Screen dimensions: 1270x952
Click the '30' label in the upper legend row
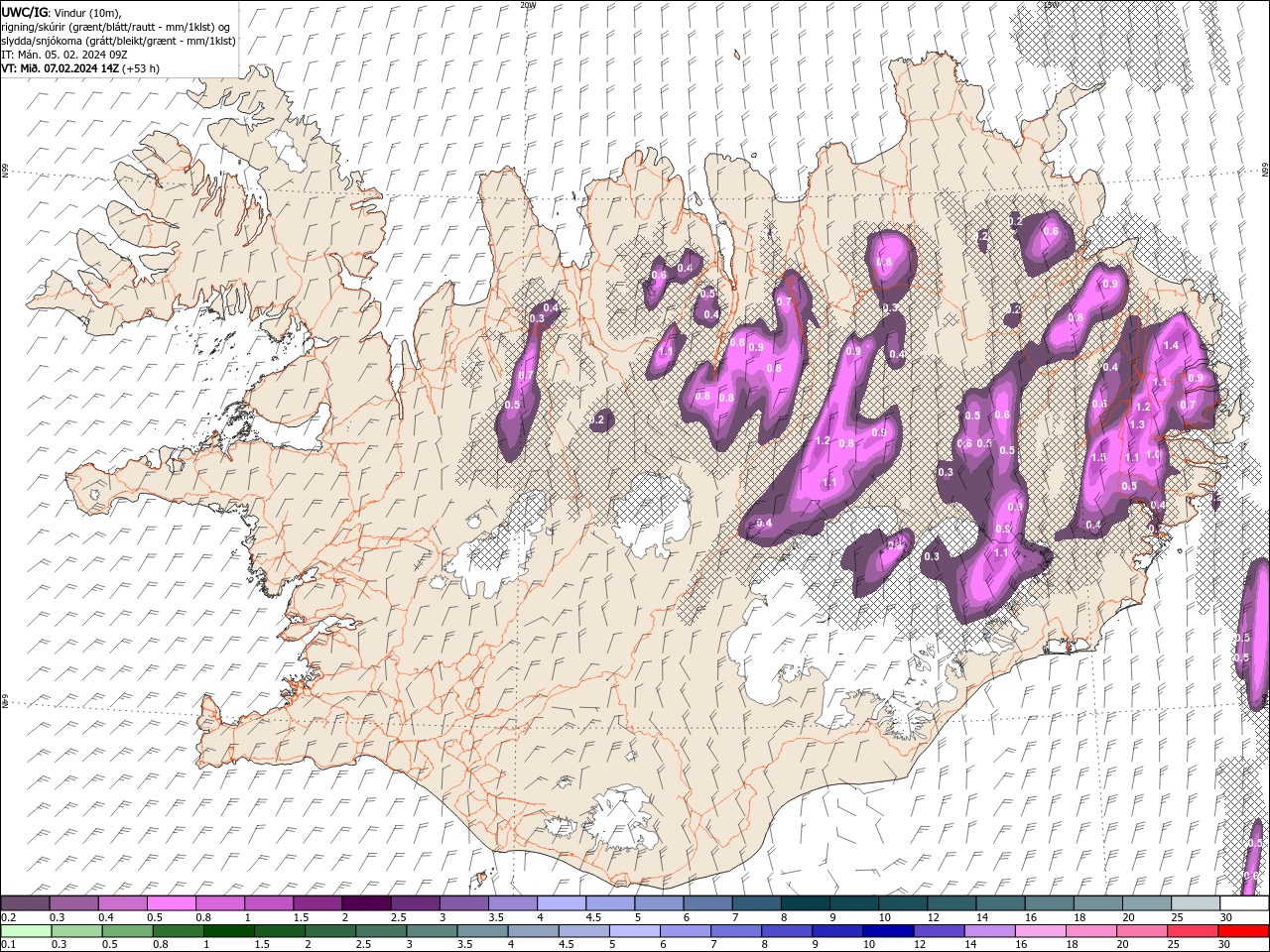(x=1226, y=917)
